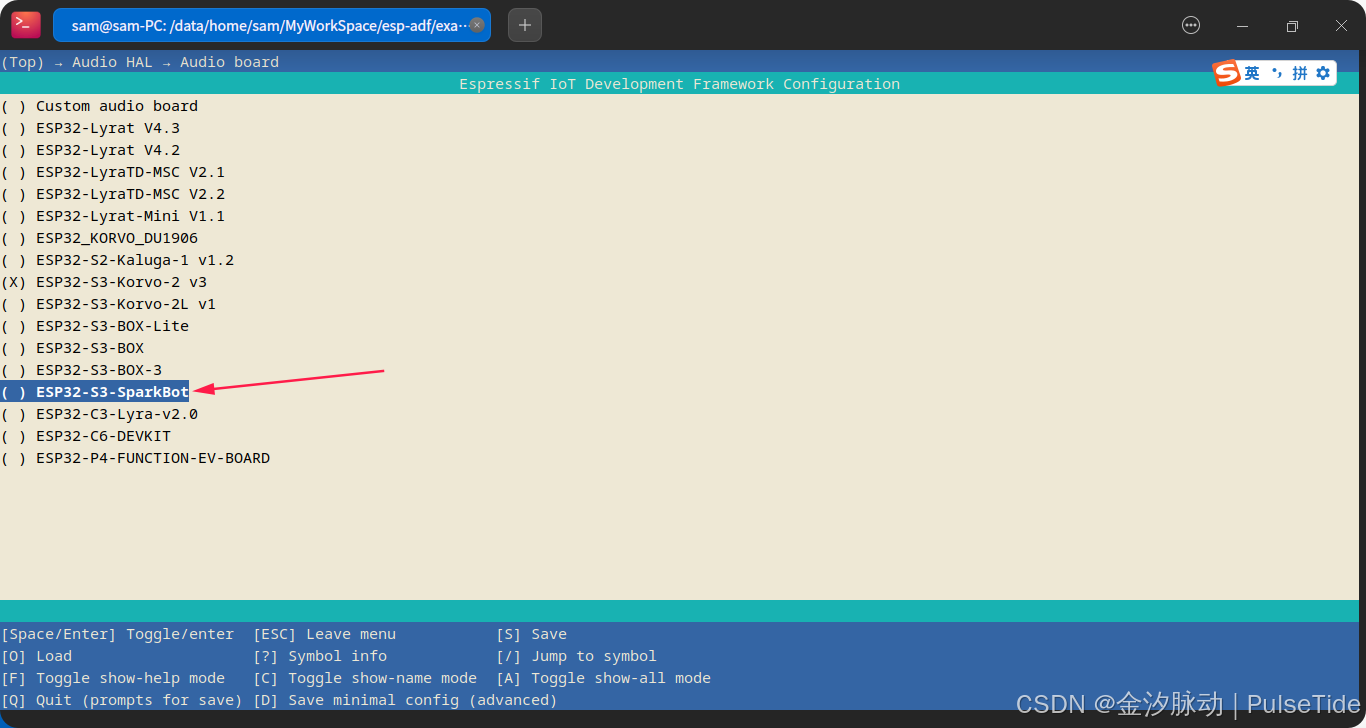Select ESP32-S3-Korvo-2L v1 board
Screen dimensions: 1366x728
[108, 304]
